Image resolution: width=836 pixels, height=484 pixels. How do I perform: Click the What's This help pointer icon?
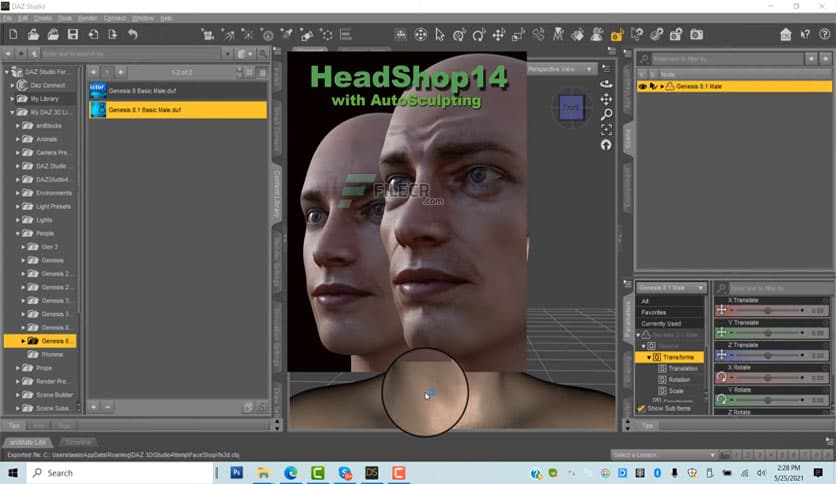805,35
